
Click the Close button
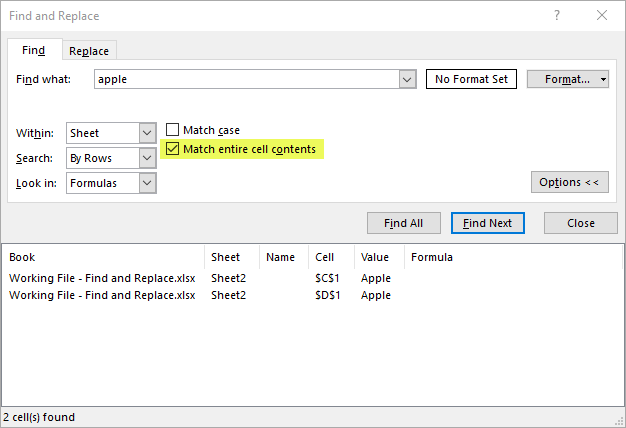(x=580, y=223)
